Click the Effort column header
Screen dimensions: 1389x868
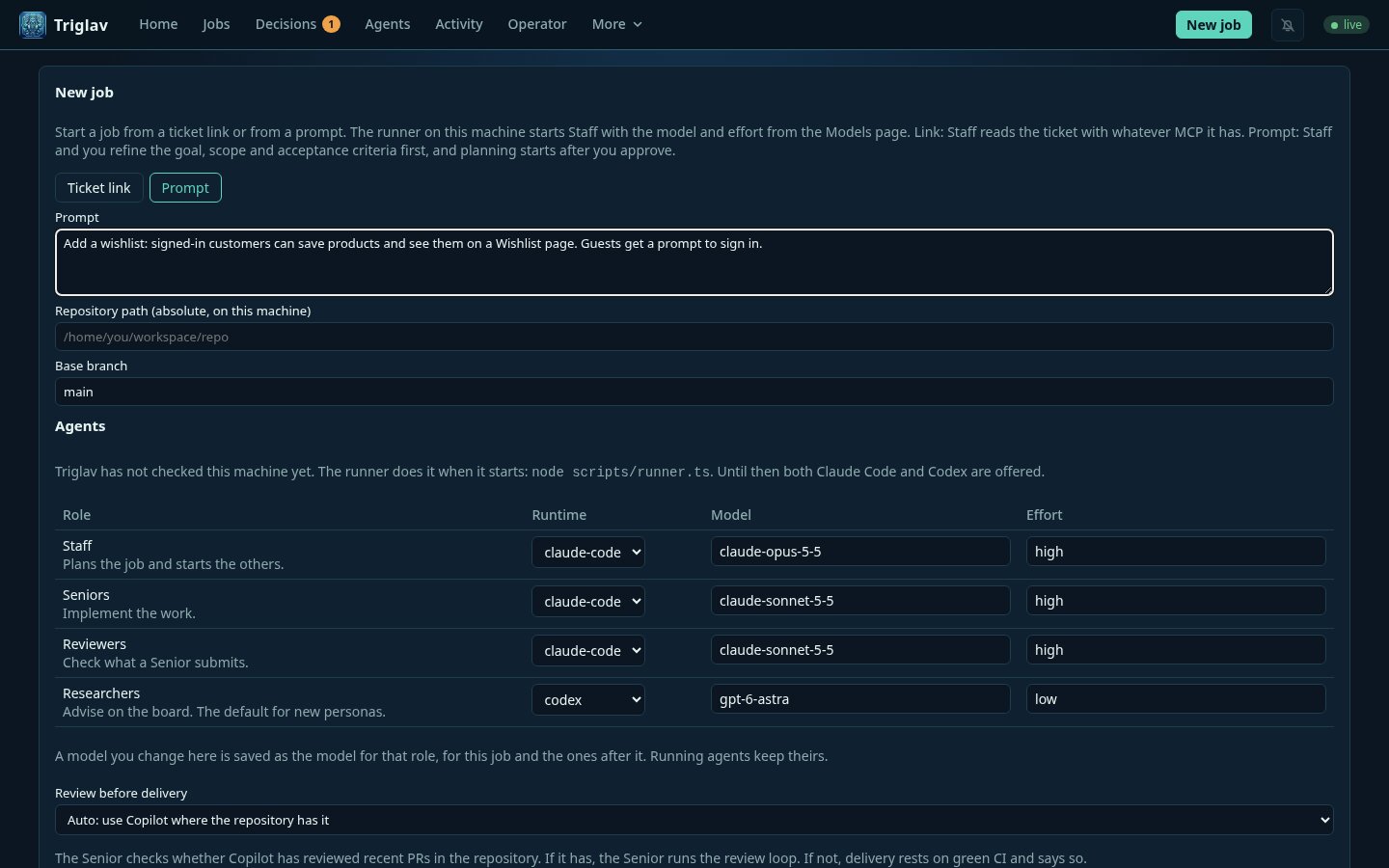point(1045,515)
